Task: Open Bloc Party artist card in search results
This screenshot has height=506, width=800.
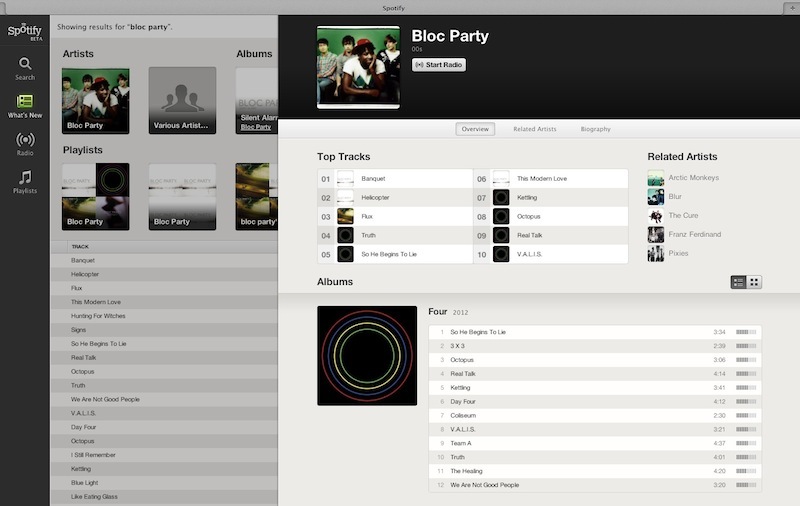Action: 95,100
